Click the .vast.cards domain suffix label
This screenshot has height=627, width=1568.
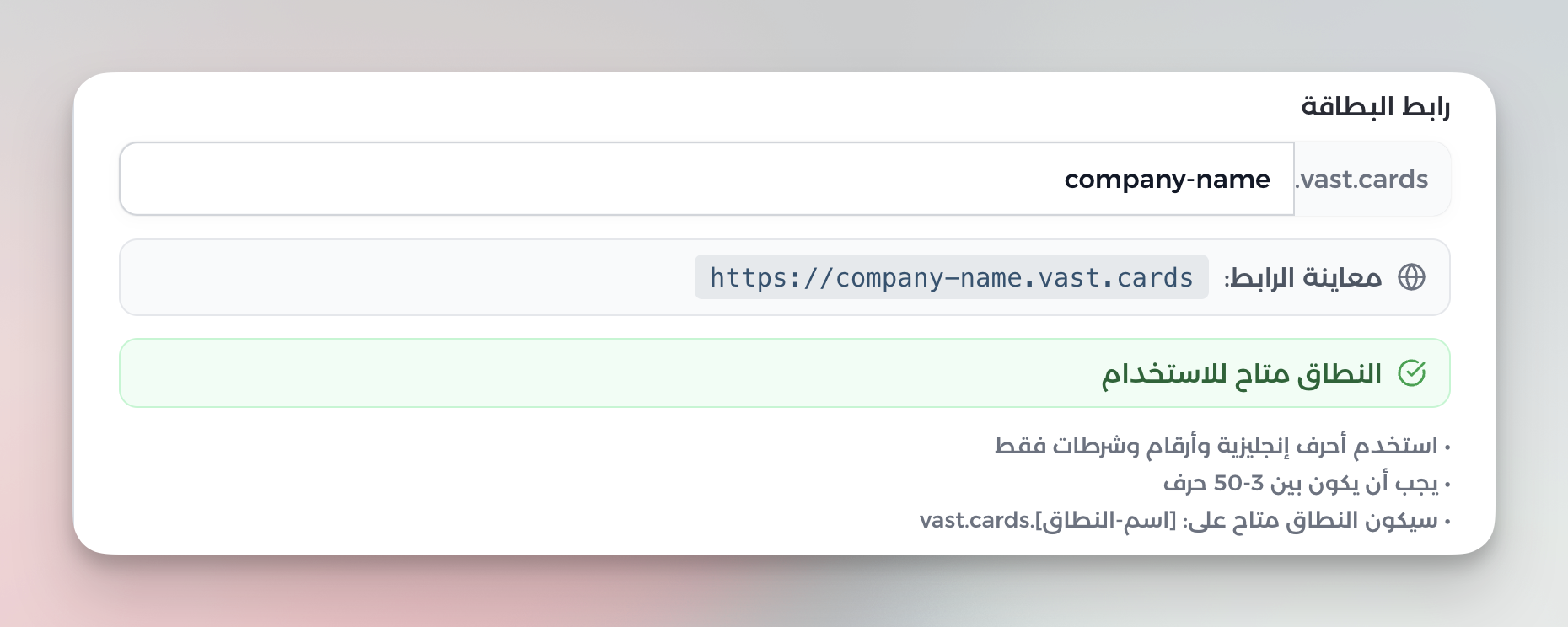pyautogui.click(x=1362, y=179)
